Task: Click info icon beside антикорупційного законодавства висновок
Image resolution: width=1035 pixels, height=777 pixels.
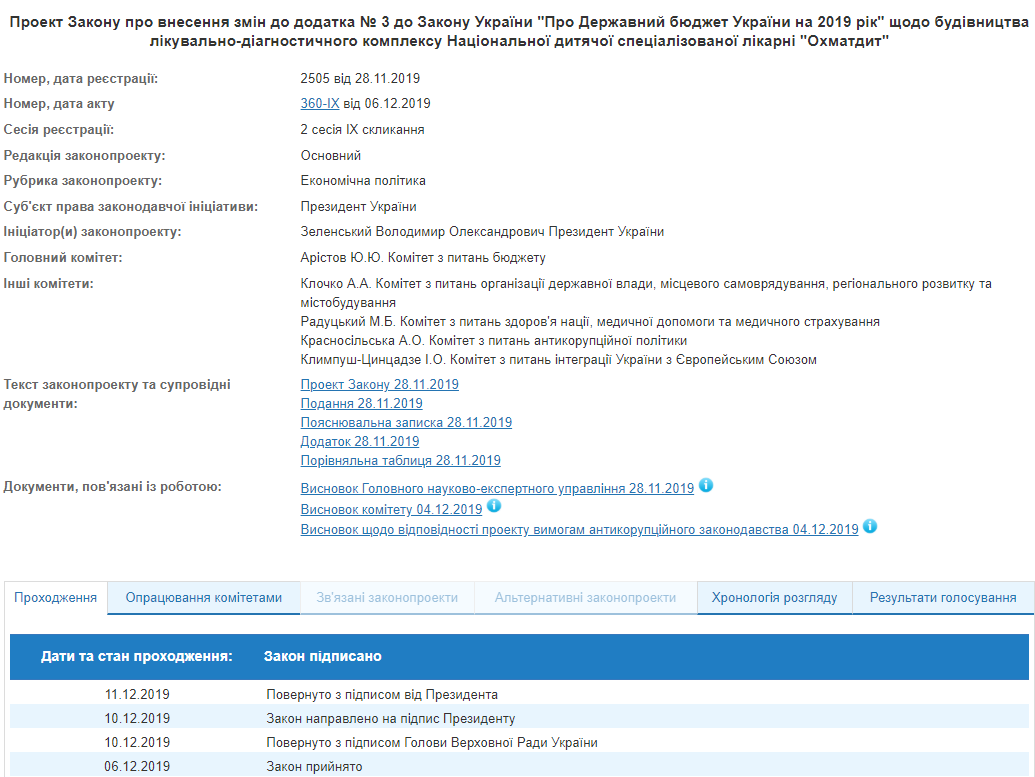Action: (x=870, y=526)
